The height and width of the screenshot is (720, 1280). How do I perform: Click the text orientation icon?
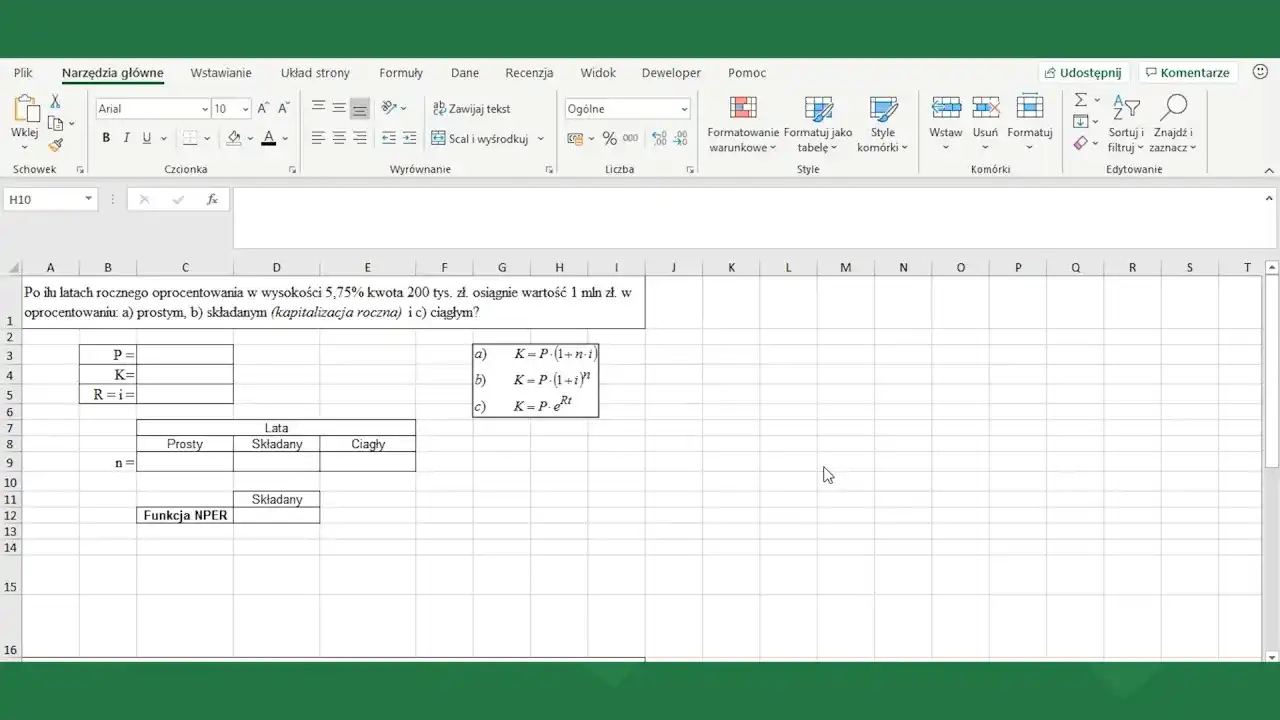click(389, 108)
